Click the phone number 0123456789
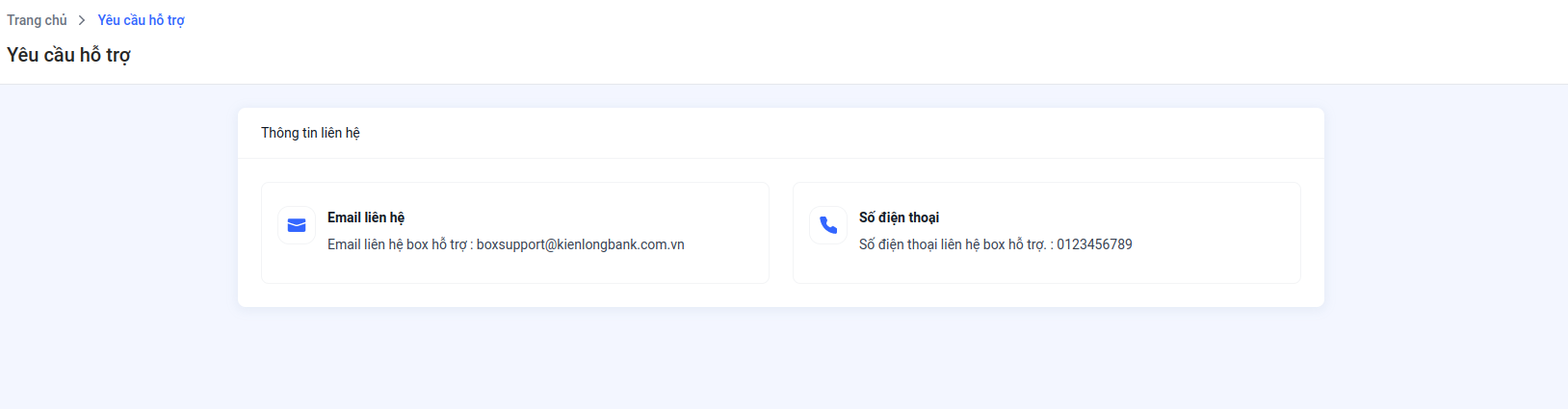Image resolution: width=1568 pixels, height=409 pixels. tap(1094, 244)
